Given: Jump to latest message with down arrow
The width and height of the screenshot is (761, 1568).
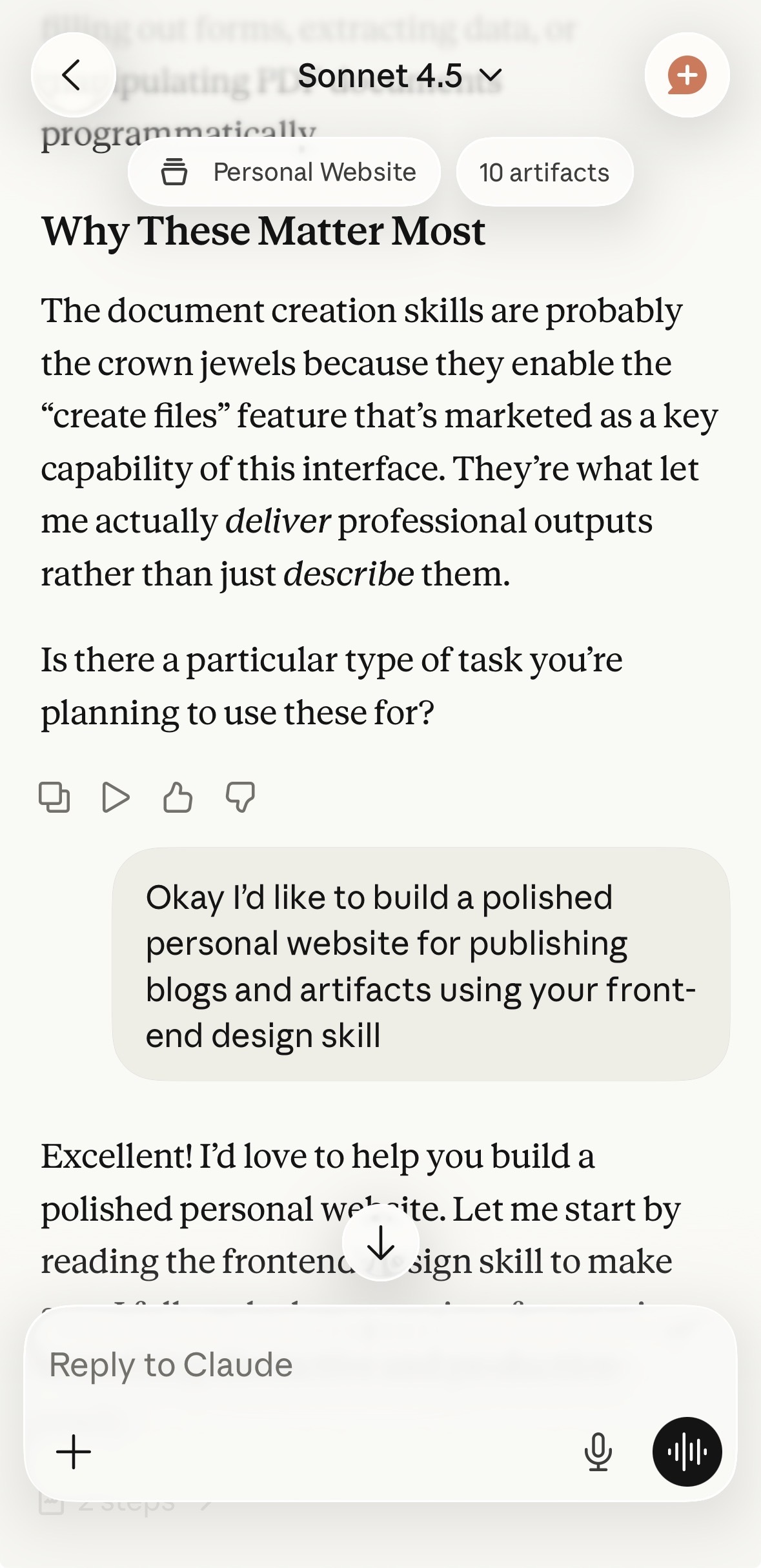Looking at the screenshot, I should pyautogui.click(x=381, y=1243).
